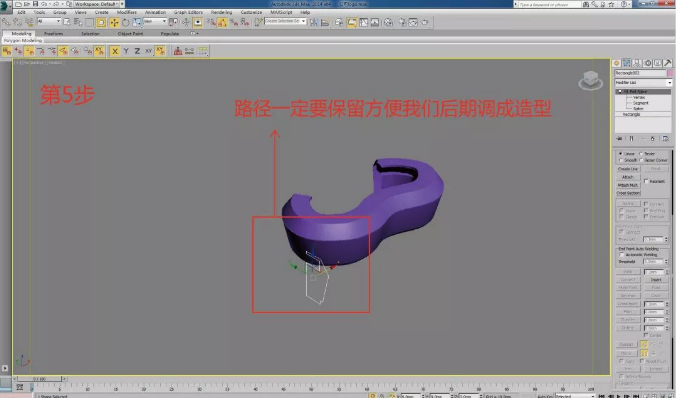The width and height of the screenshot is (676, 398).
Task: Select the Move tool in main toolbar
Action: tap(114, 22)
